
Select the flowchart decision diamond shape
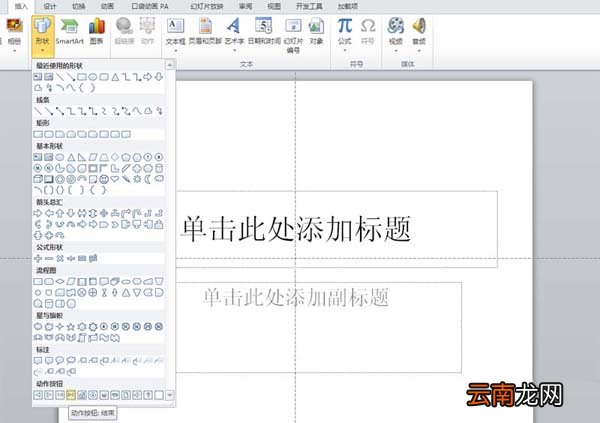point(60,281)
